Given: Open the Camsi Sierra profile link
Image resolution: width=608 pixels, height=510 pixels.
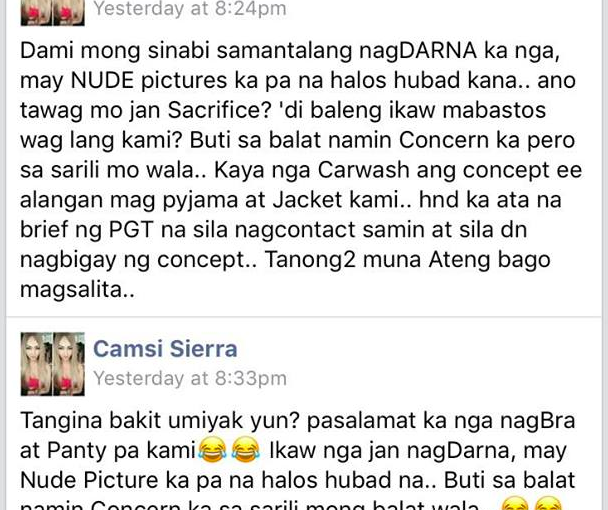Looking at the screenshot, I should (x=165, y=349).
